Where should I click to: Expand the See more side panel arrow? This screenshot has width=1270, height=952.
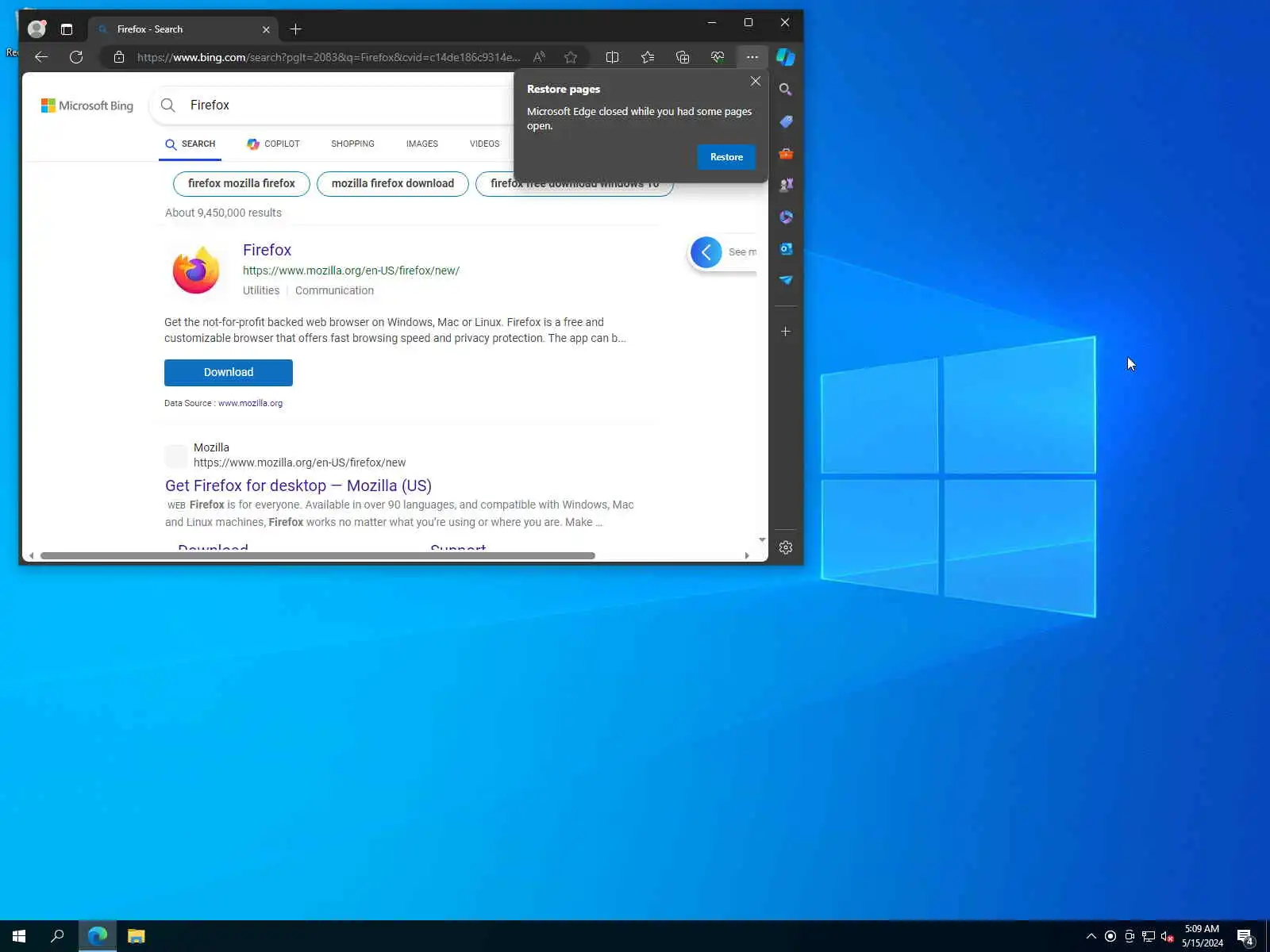click(x=706, y=252)
